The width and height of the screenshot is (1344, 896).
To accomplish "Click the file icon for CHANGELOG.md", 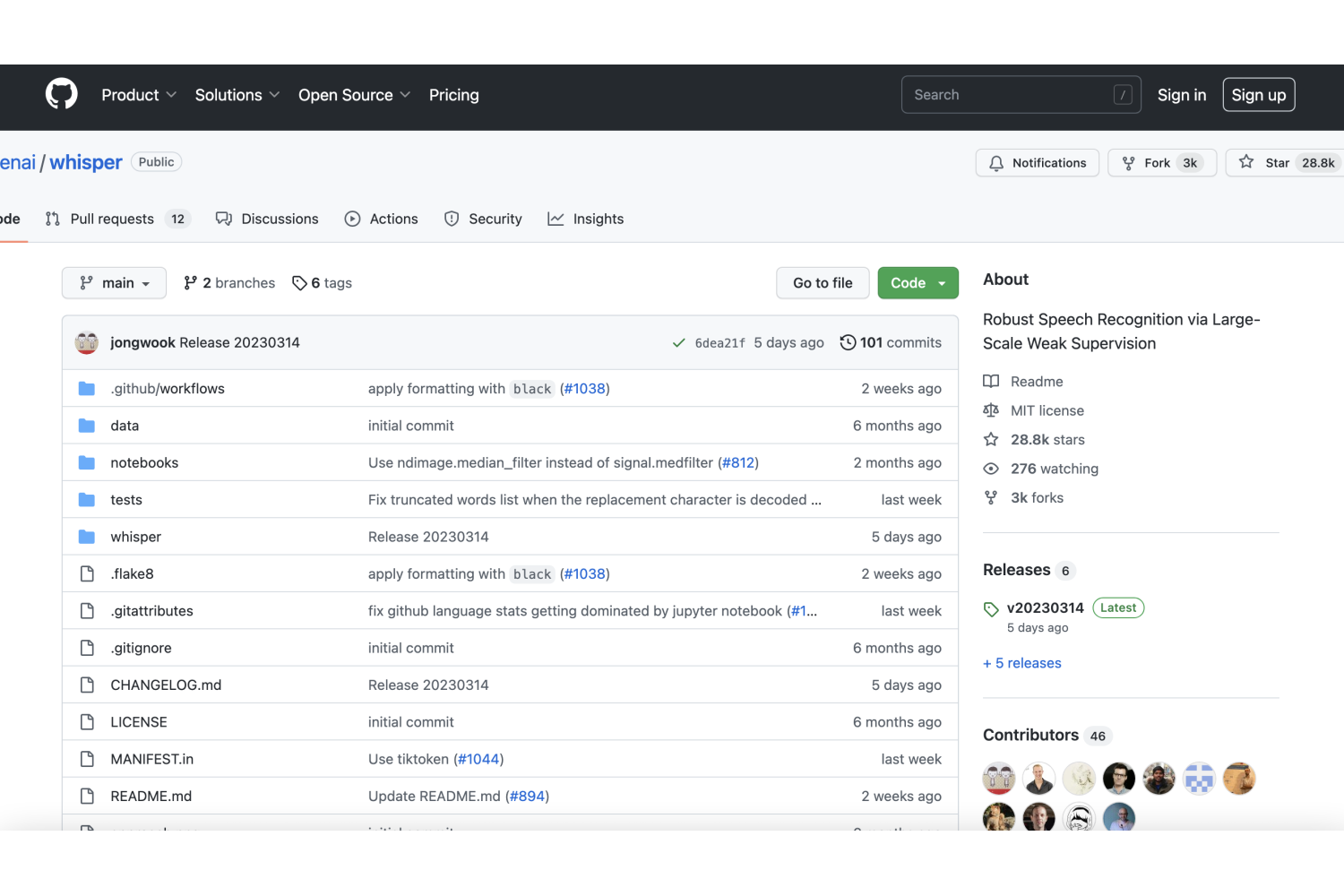I will [87, 685].
